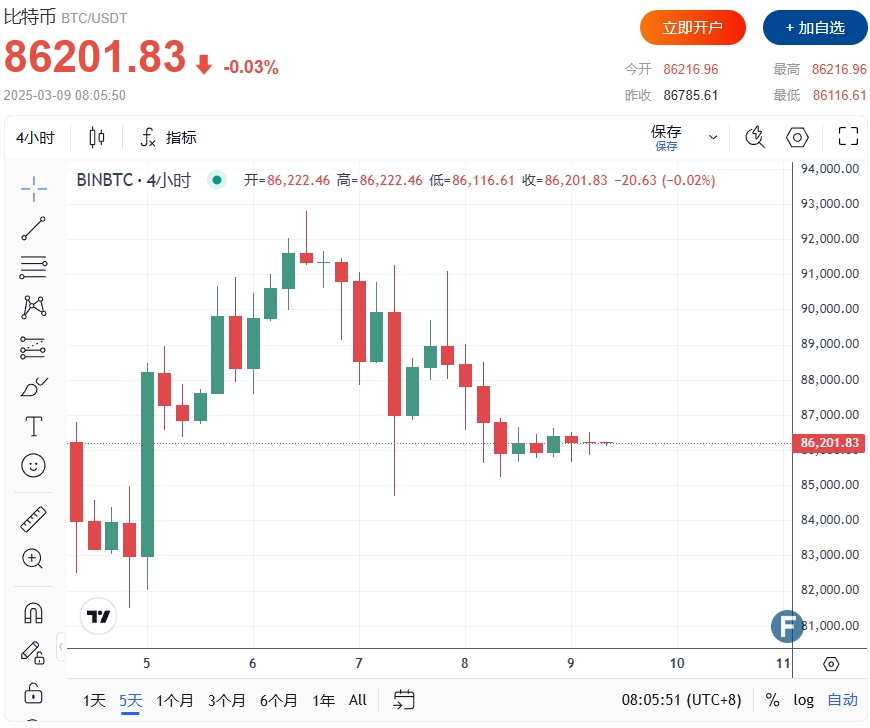Expand the 保存 dropdown arrow
Image resolution: width=870 pixels, height=728 pixels.
713,137
